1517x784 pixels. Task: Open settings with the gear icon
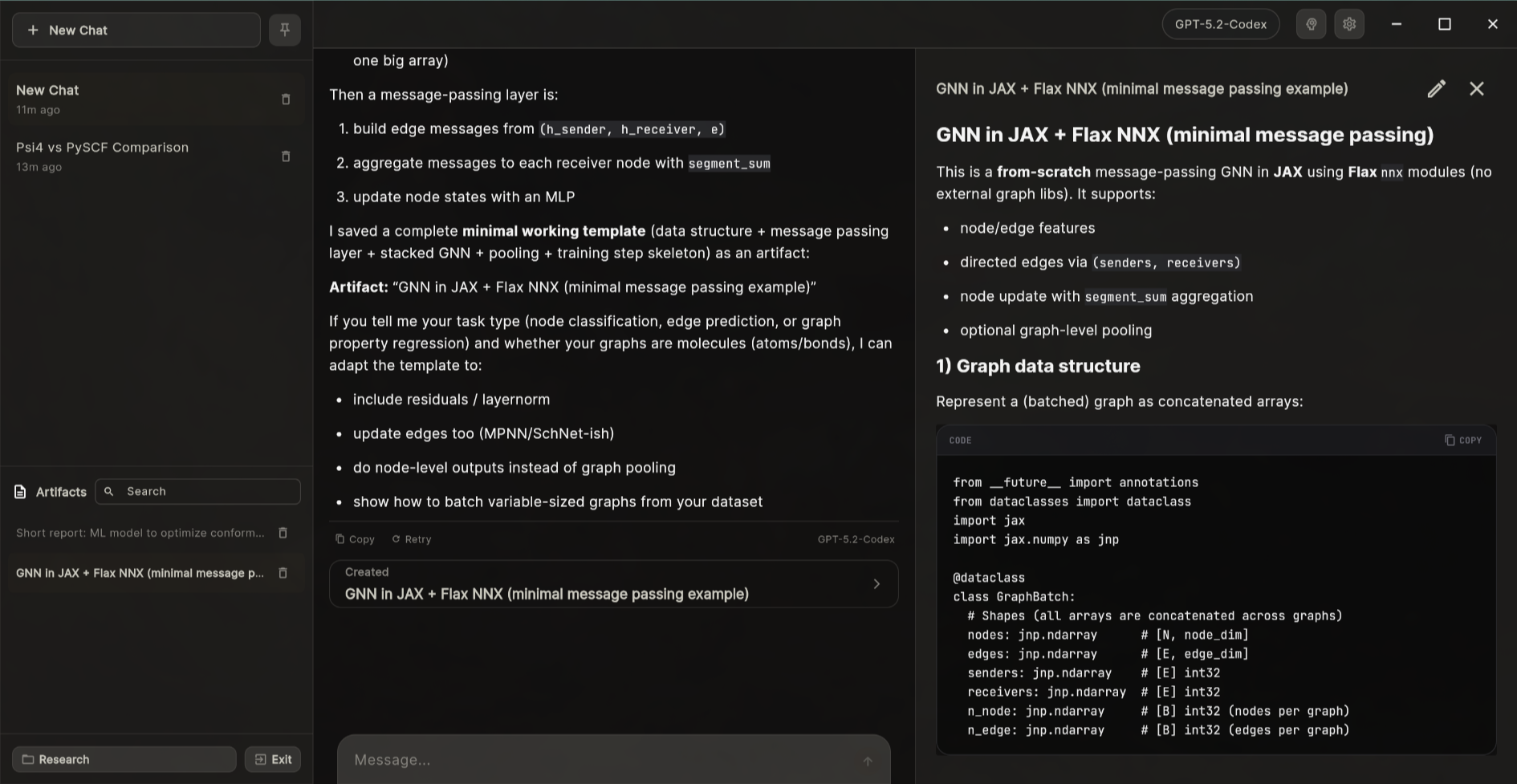pos(1349,24)
